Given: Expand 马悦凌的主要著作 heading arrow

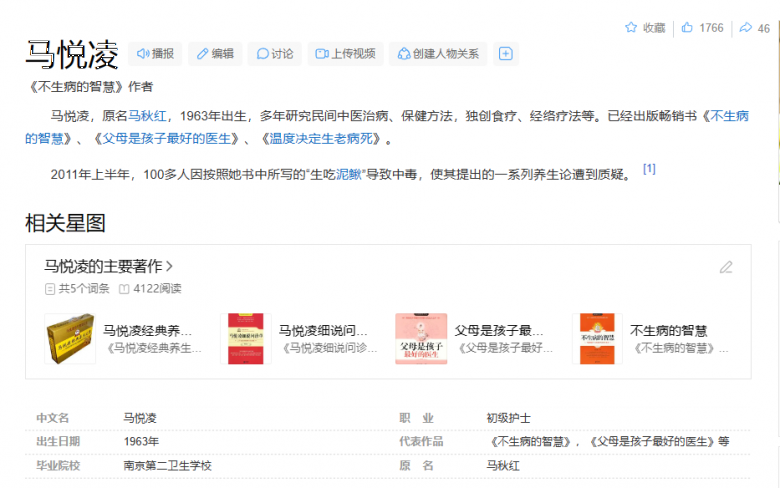Looking at the screenshot, I should coord(170,267).
